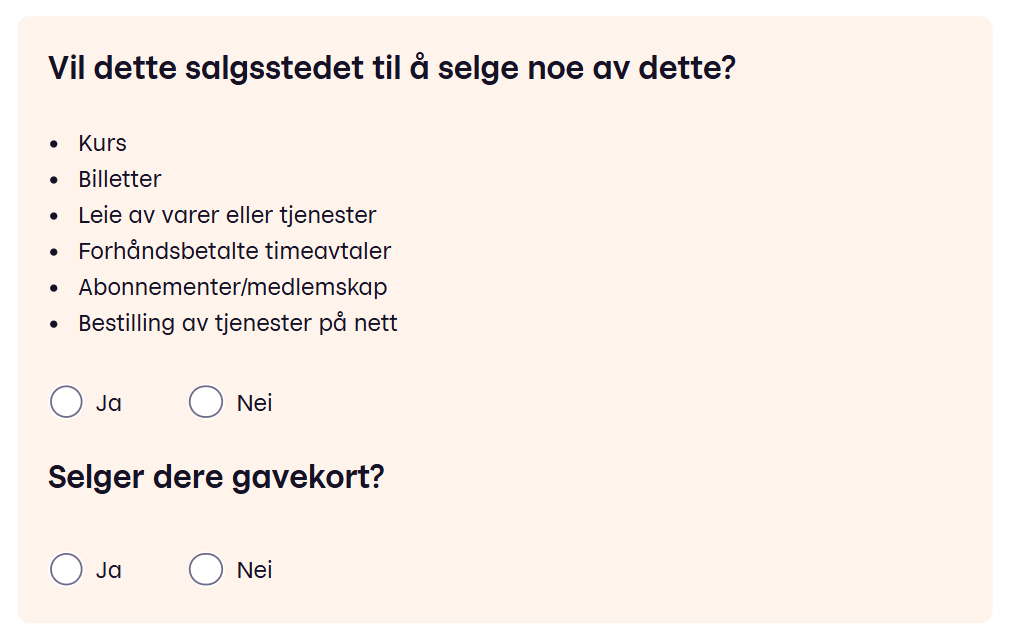This screenshot has width=1009, height=633.
Task: Select the Ja radio circle under gavekort question
Action: click(66, 570)
